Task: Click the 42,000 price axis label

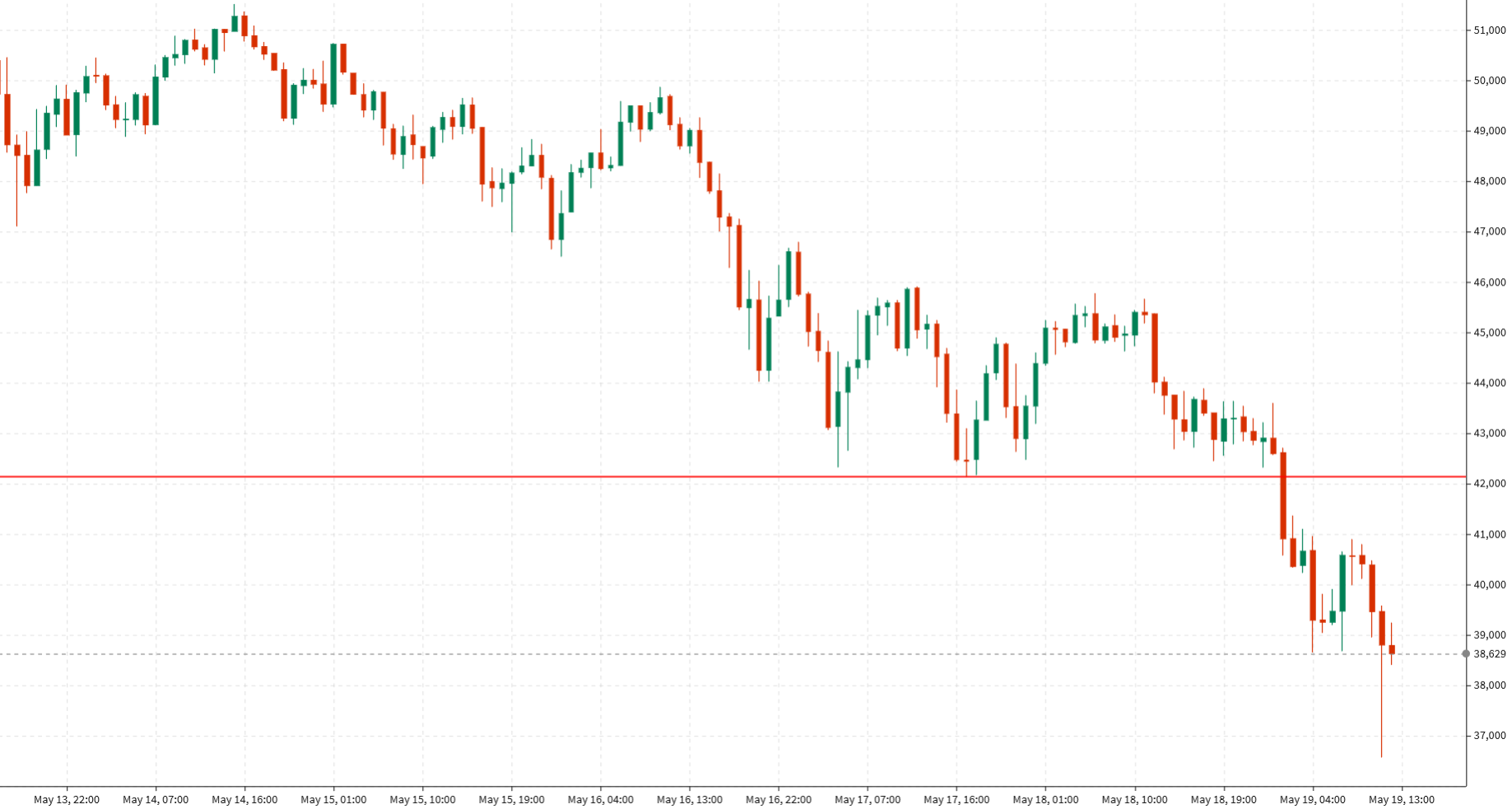Action: point(1490,484)
